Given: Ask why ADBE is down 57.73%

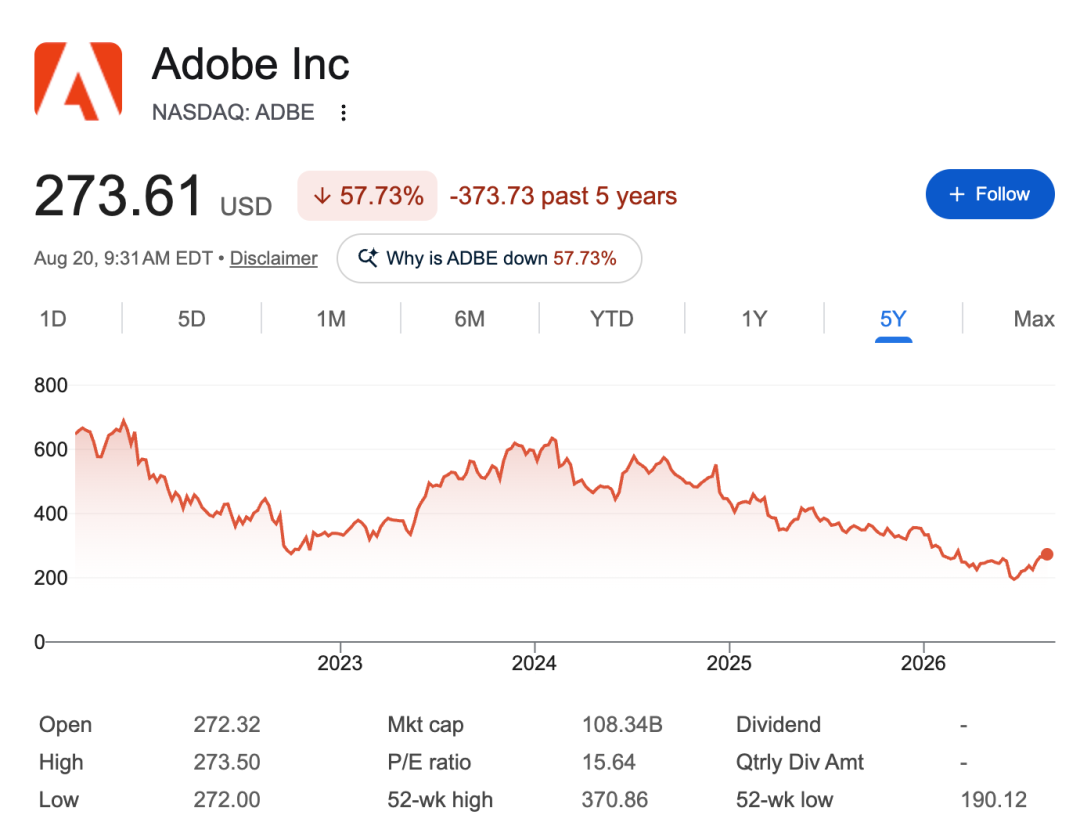Looking at the screenshot, I should 489,258.
